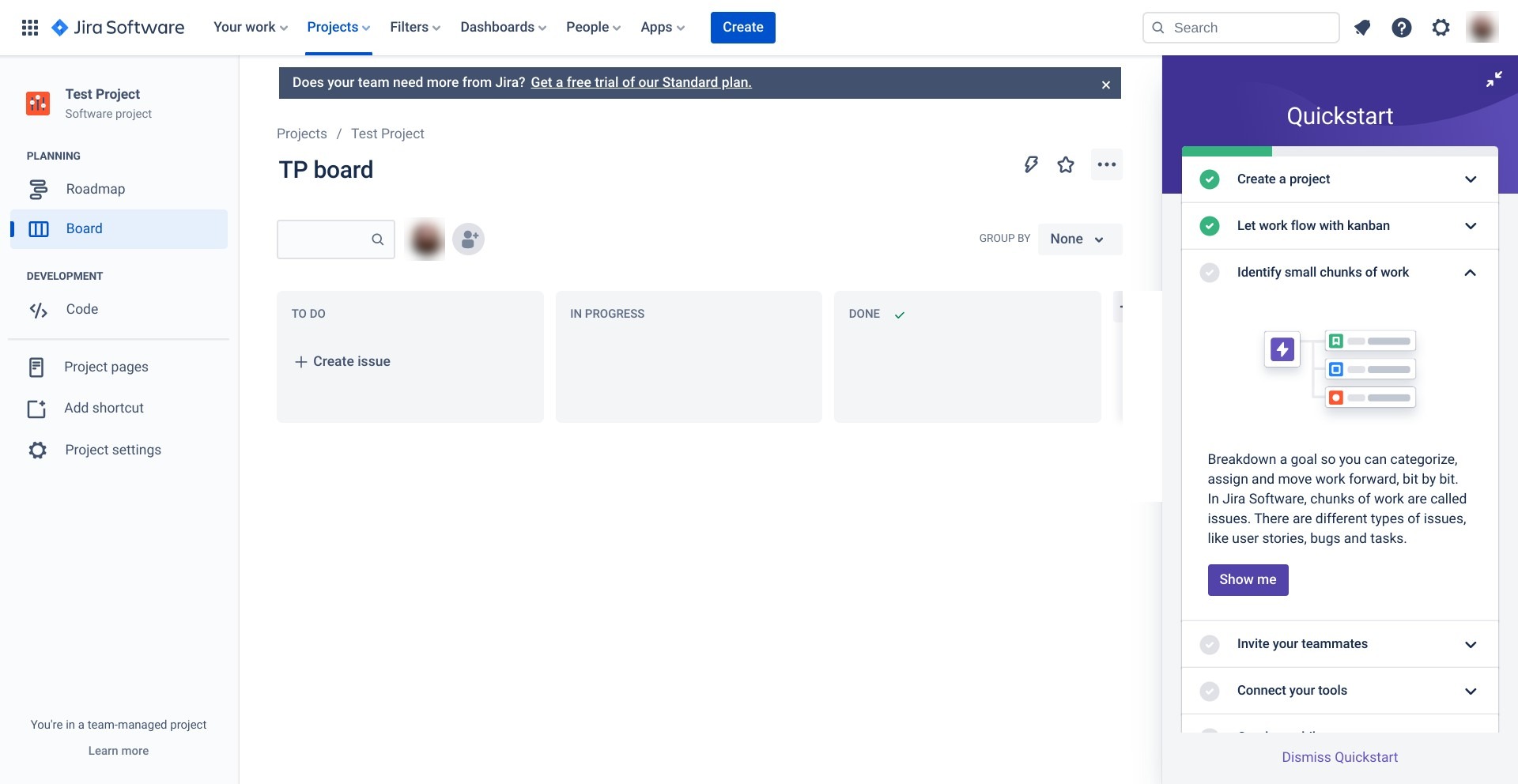The width and height of the screenshot is (1518, 784).
Task: Click the board search input field
Action: [326, 239]
